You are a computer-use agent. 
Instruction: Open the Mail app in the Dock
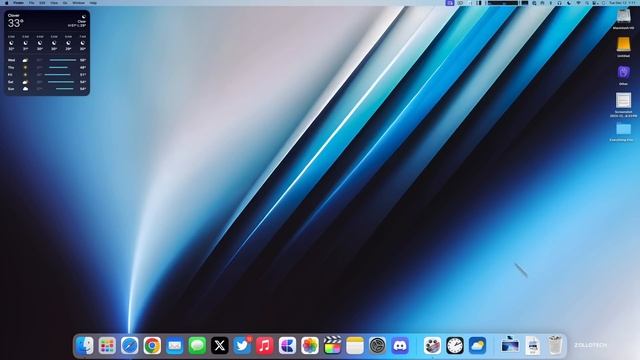point(175,346)
